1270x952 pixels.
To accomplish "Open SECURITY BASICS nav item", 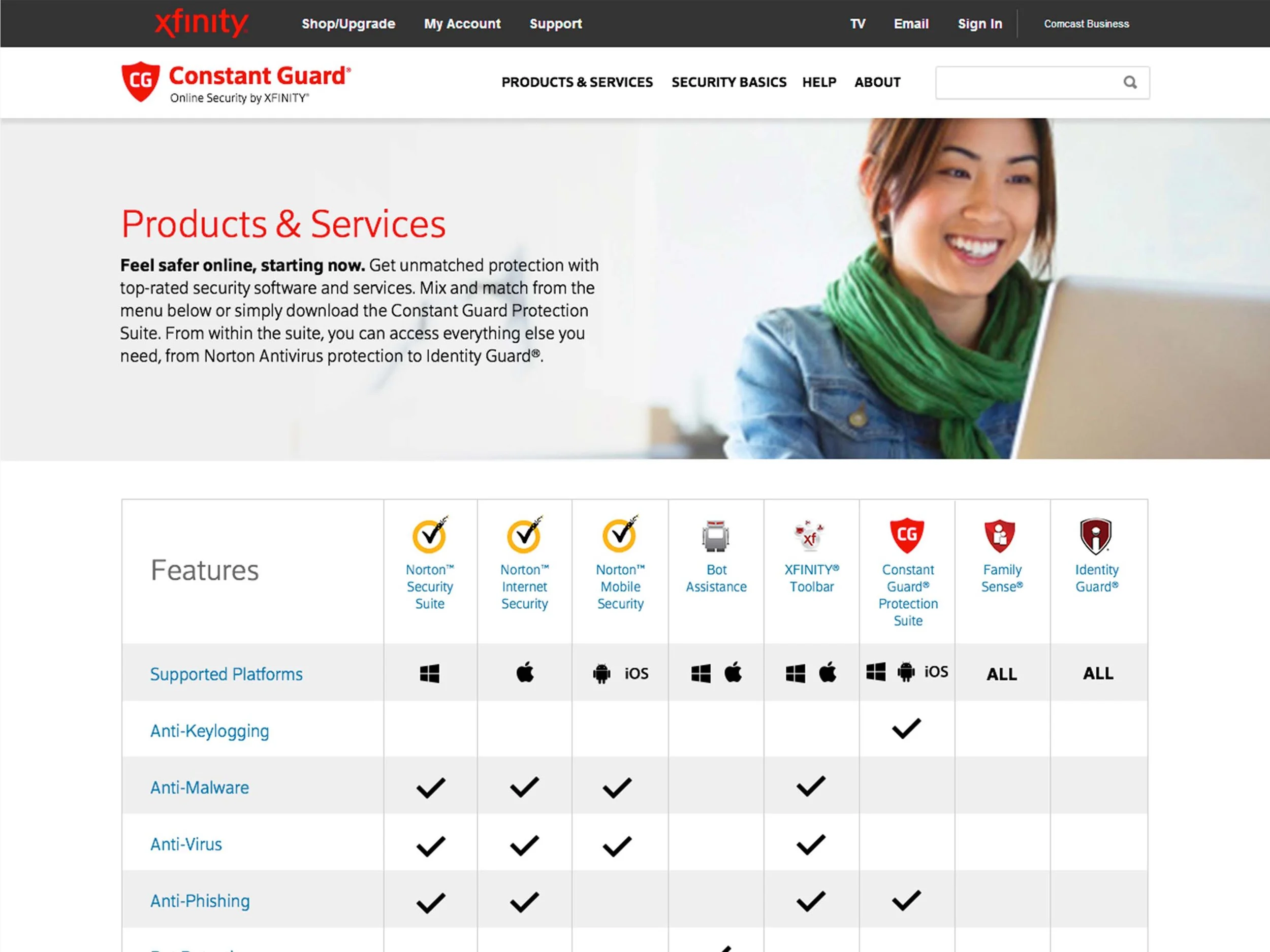I will [x=729, y=82].
